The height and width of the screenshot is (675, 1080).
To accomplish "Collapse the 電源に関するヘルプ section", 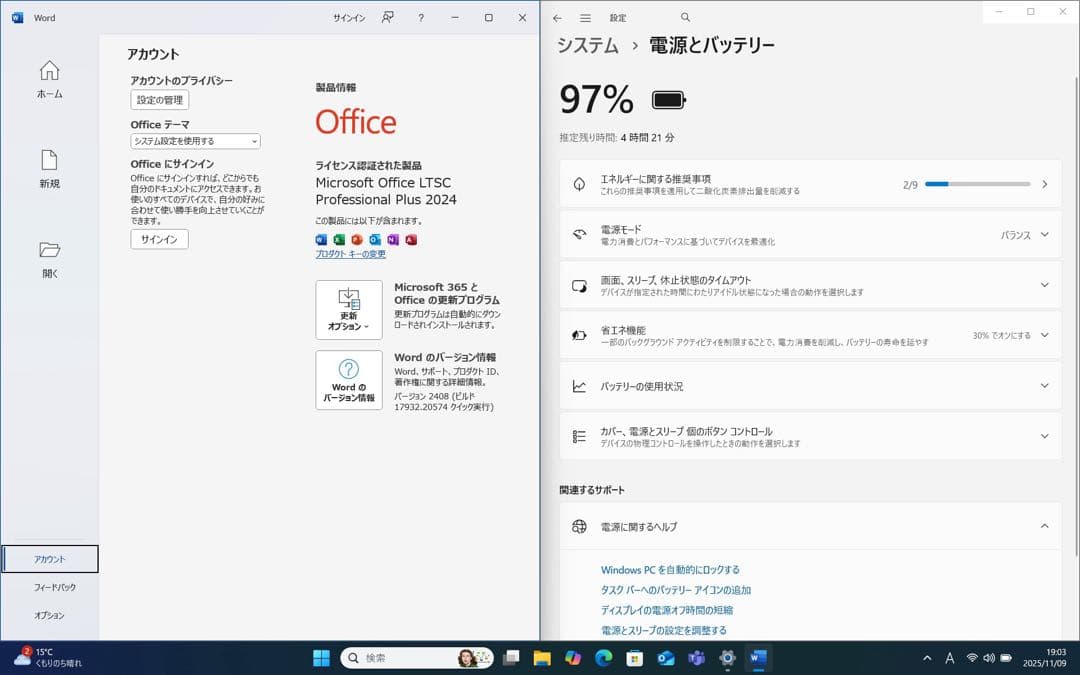I will click(x=1045, y=526).
